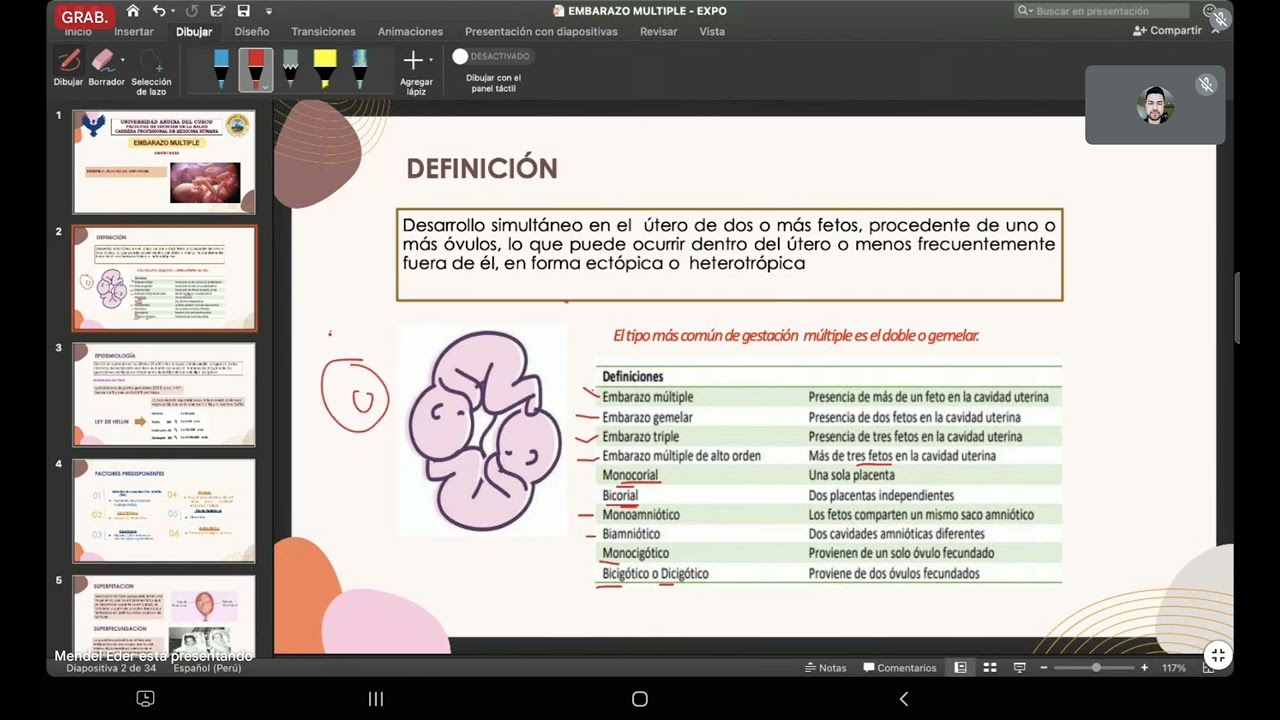Open the Comentarios pane
Viewport: 1280px width, 720px height.
coord(900,668)
